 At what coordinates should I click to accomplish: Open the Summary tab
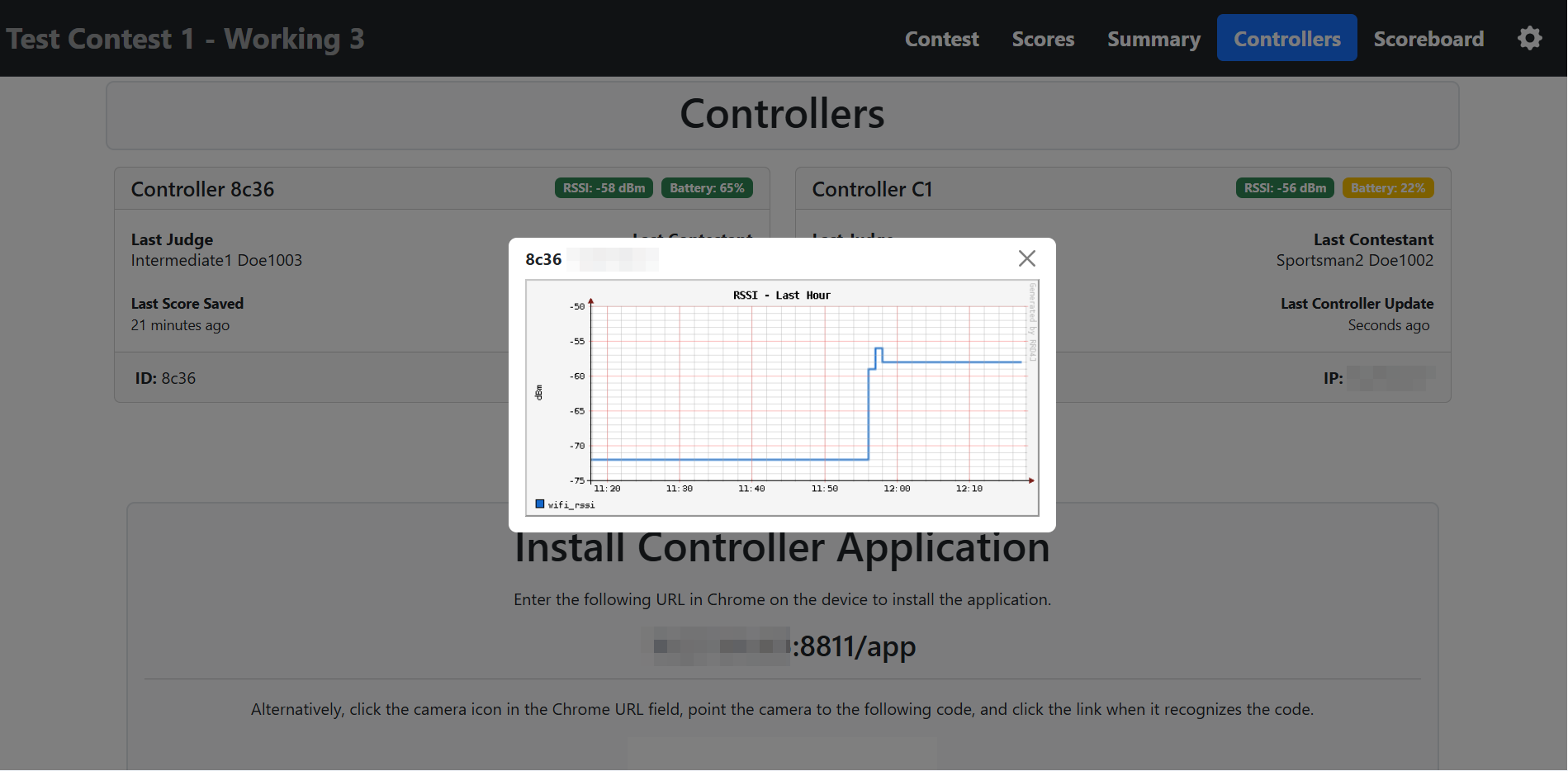click(1153, 39)
